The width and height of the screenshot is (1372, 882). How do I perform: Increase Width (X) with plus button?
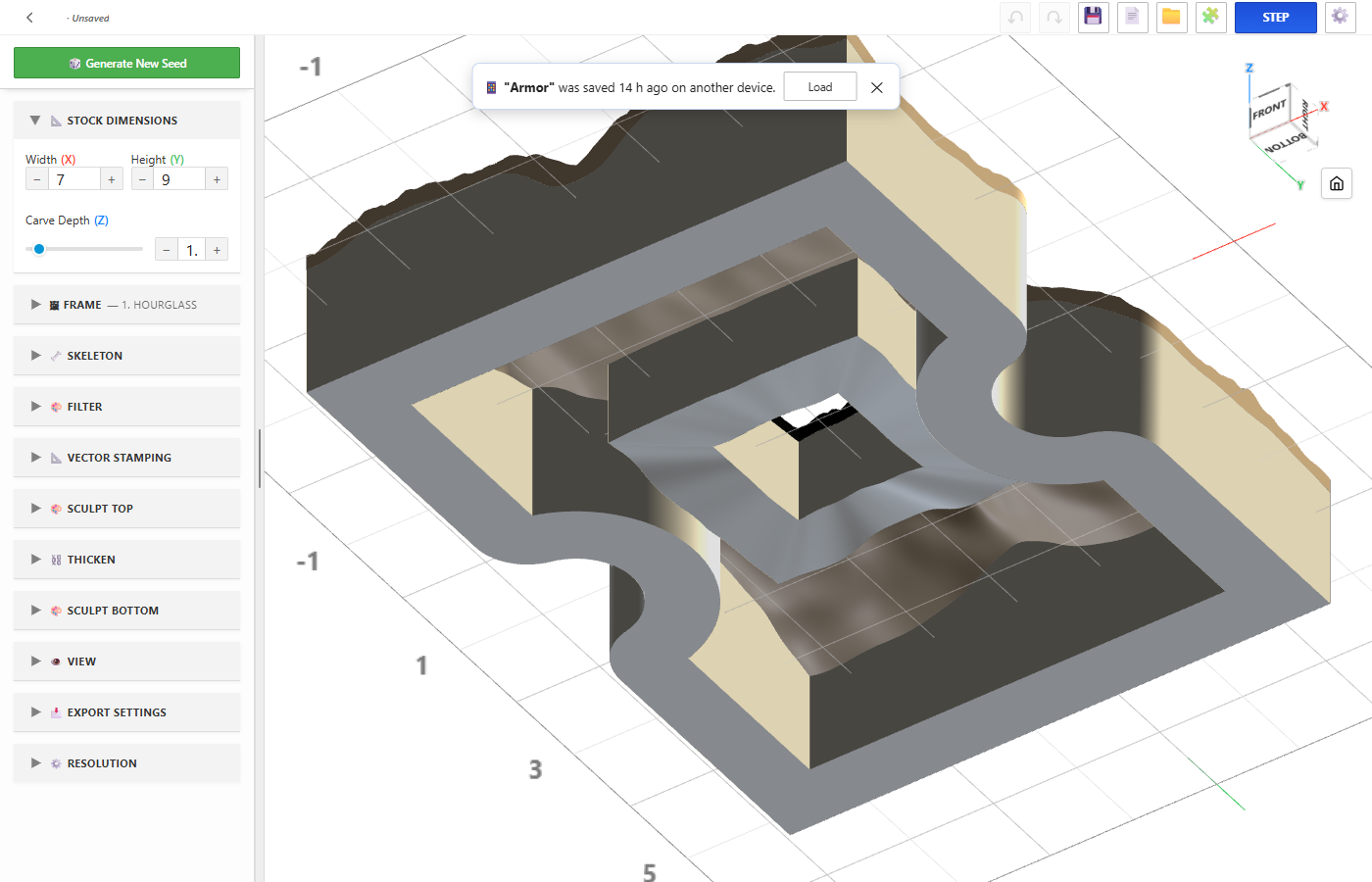click(x=112, y=179)
